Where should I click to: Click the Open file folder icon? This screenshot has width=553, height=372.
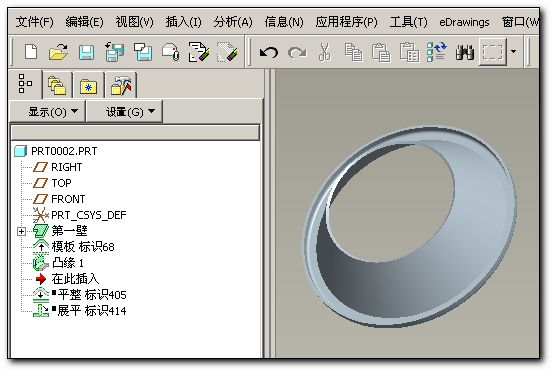59,52
